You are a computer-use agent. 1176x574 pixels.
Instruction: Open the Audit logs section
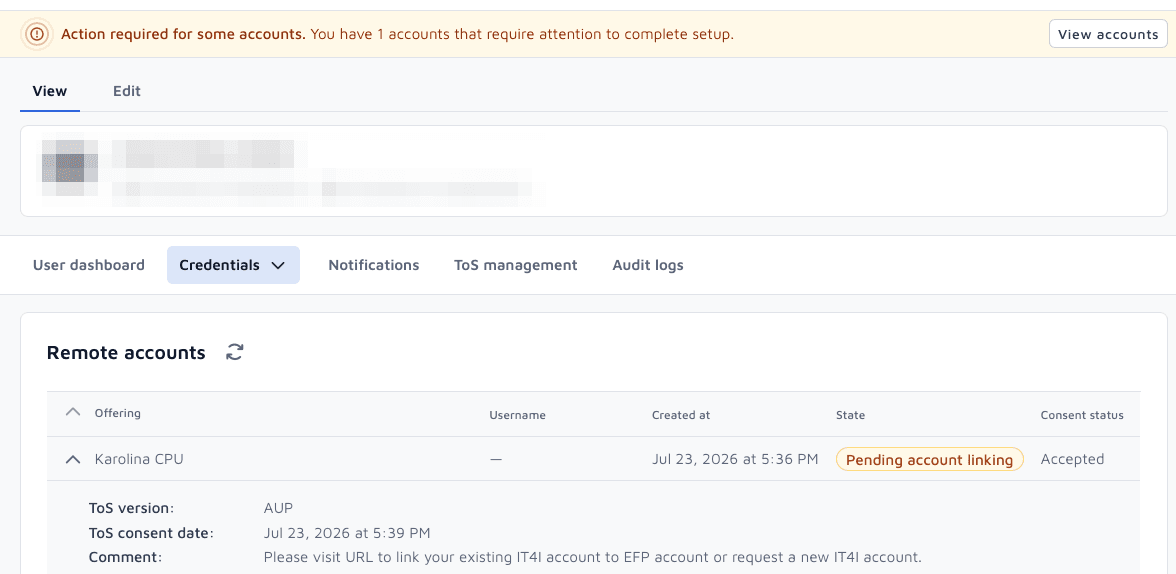pos(648,265)
